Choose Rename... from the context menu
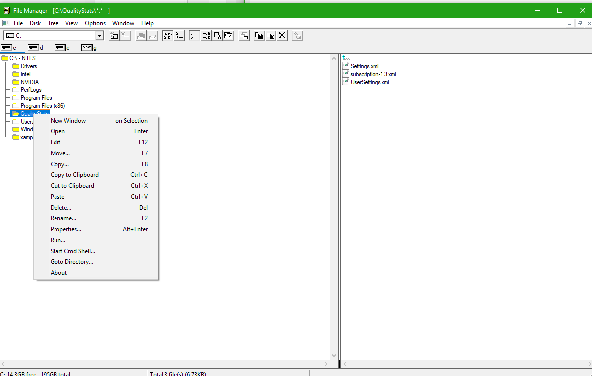Image resolution: width=592 pixels, height=376 pixels. pyautogui.click(x=96, y=218)
